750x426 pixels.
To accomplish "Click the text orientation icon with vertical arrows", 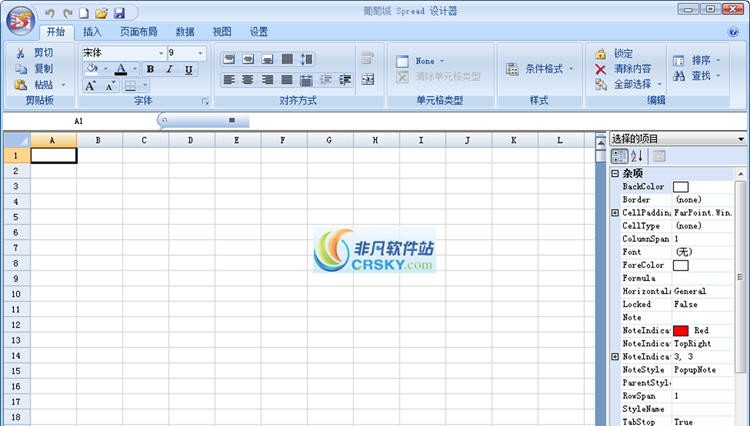I will click(x=307, y=59).
